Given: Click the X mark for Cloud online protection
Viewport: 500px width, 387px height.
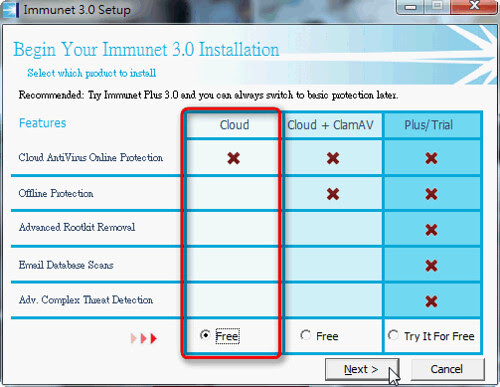Looking at the screenshot, I should (234, 158).
